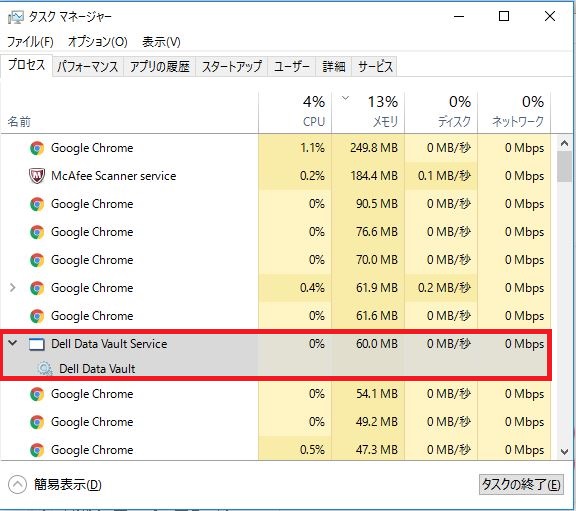The height and width of the screenshot is (511, 576).
Task: Sort by the ディスク column header
Action: click(441, 112)
